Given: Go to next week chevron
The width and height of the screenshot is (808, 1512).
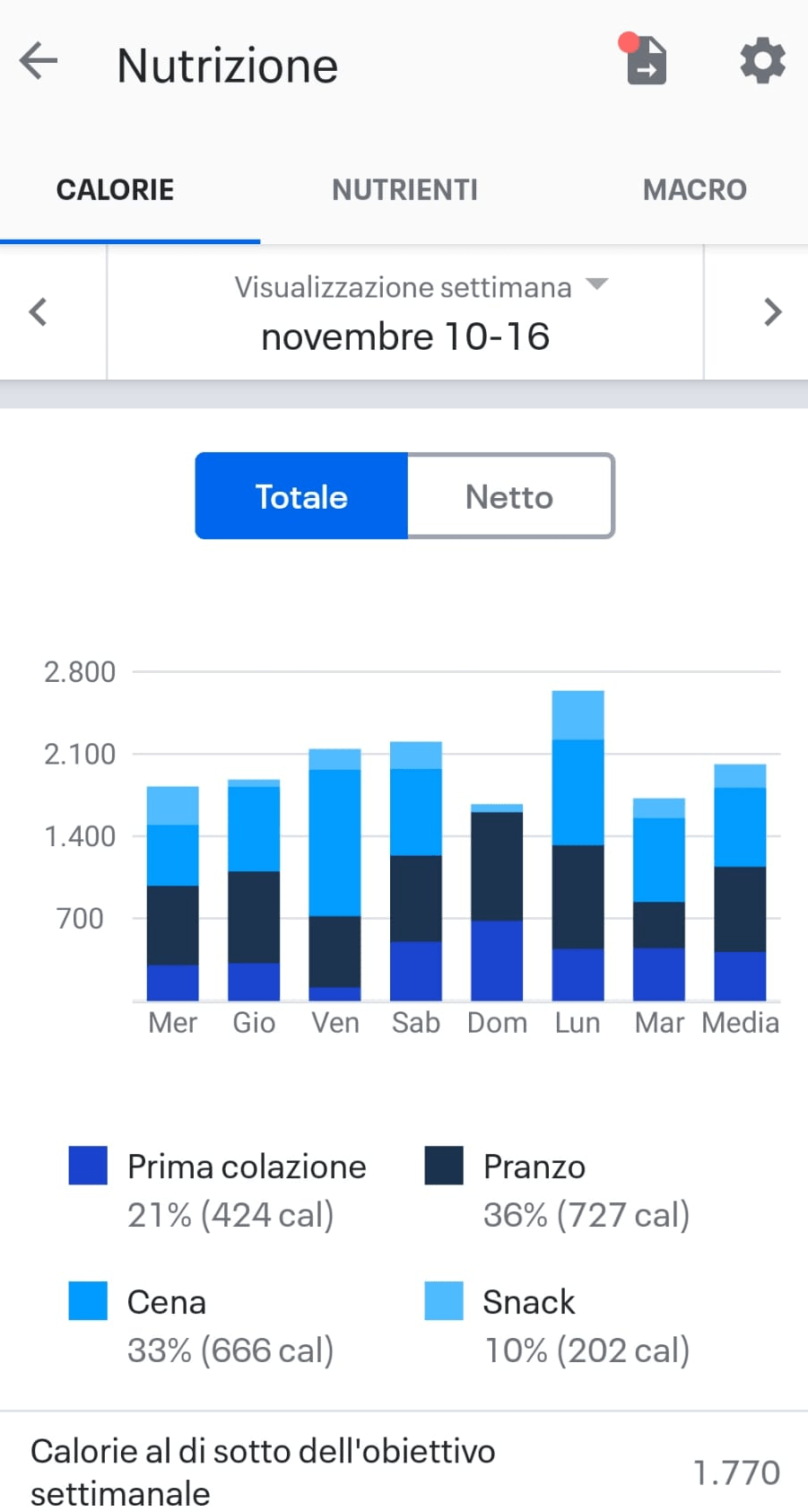Looking at the screenshot, I should point(772,312).
